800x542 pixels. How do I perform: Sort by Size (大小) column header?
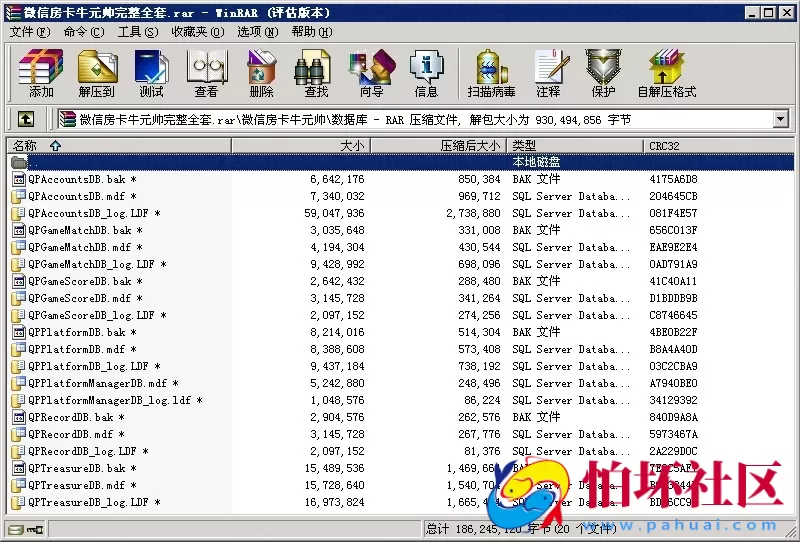click(x=301, y=145)
